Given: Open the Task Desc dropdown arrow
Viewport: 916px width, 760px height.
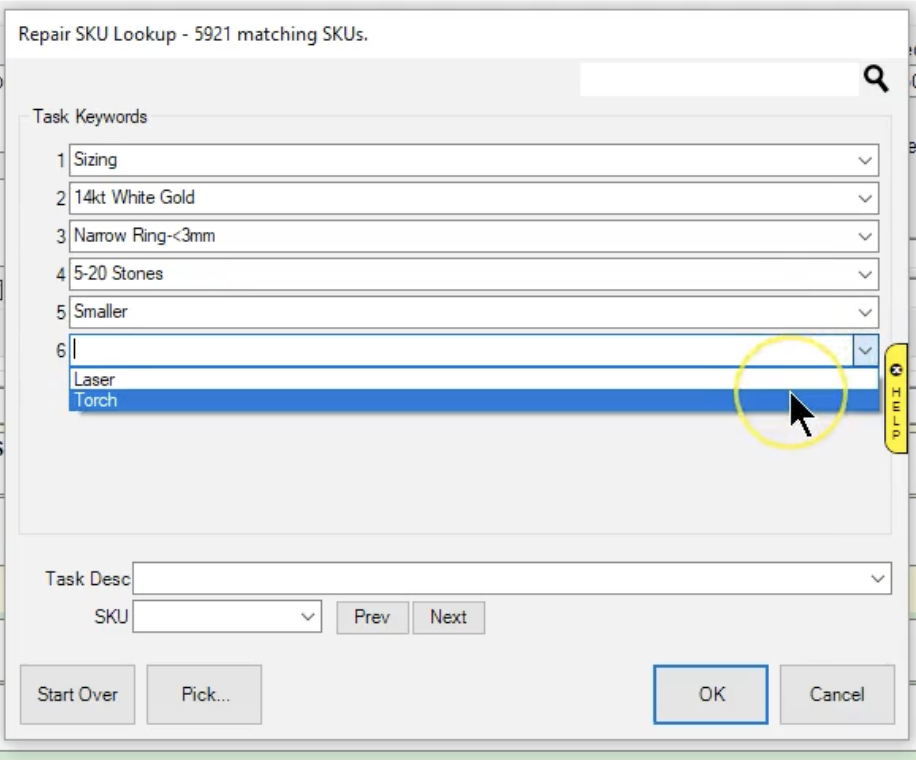Looking at the screenshot, I should point(878,578).
